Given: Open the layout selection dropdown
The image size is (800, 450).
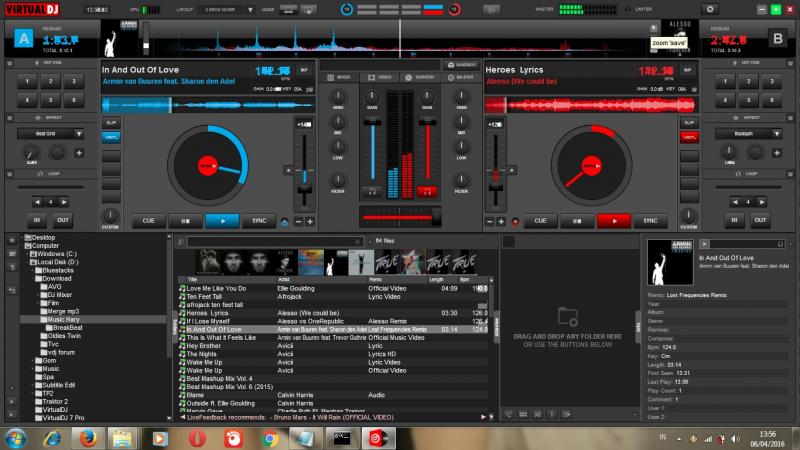Looking at the screenshot, I should 250,10.
